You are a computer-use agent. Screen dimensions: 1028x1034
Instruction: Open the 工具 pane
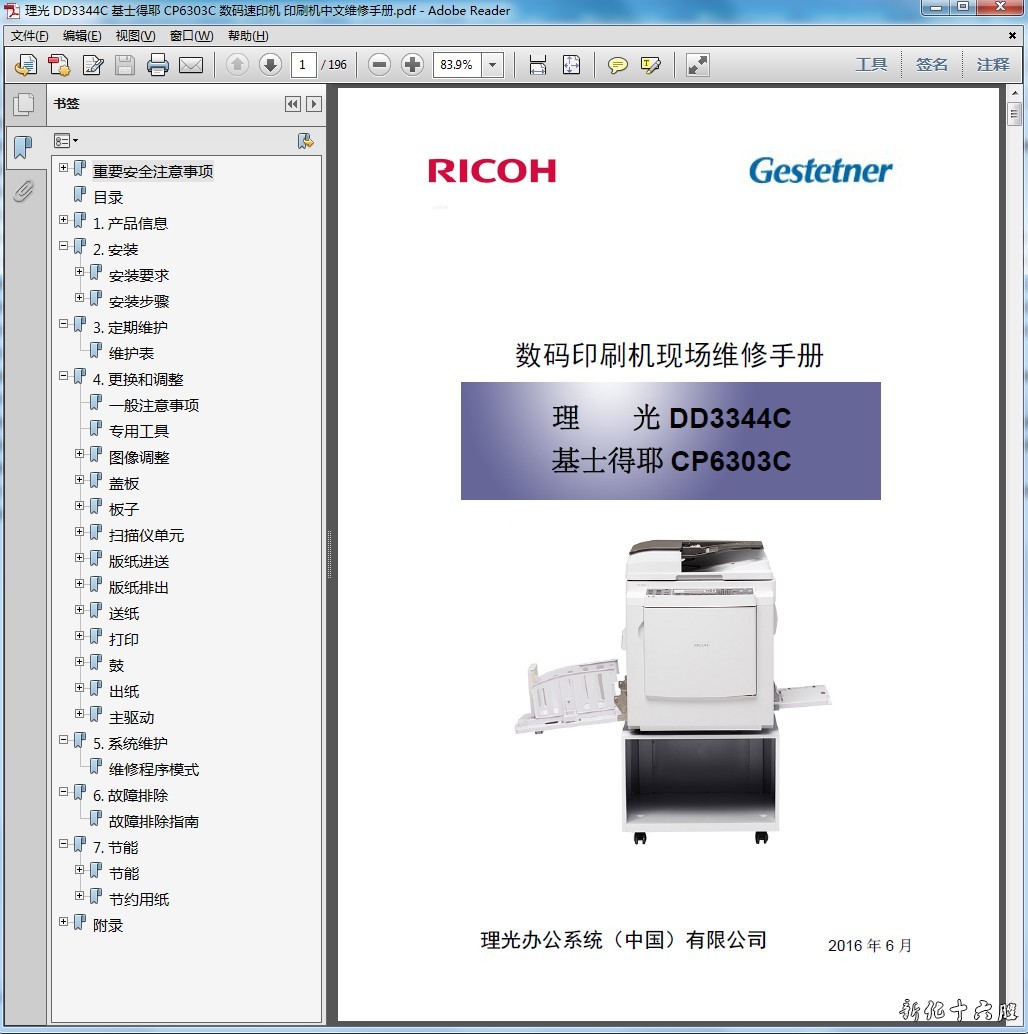[871, 64]
